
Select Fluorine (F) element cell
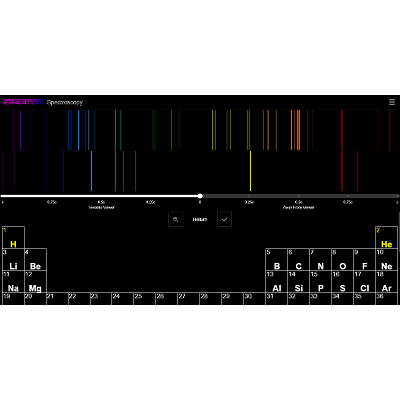tap(364, 259)
